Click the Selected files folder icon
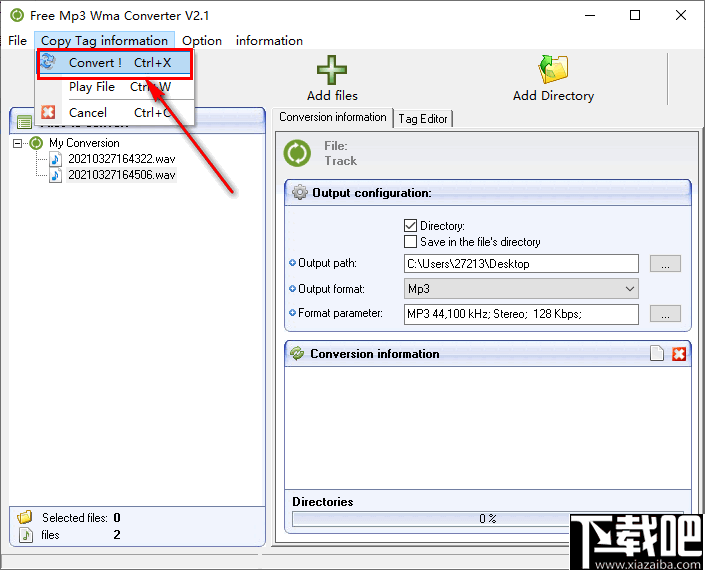705x570 pixels. point(25,517)
